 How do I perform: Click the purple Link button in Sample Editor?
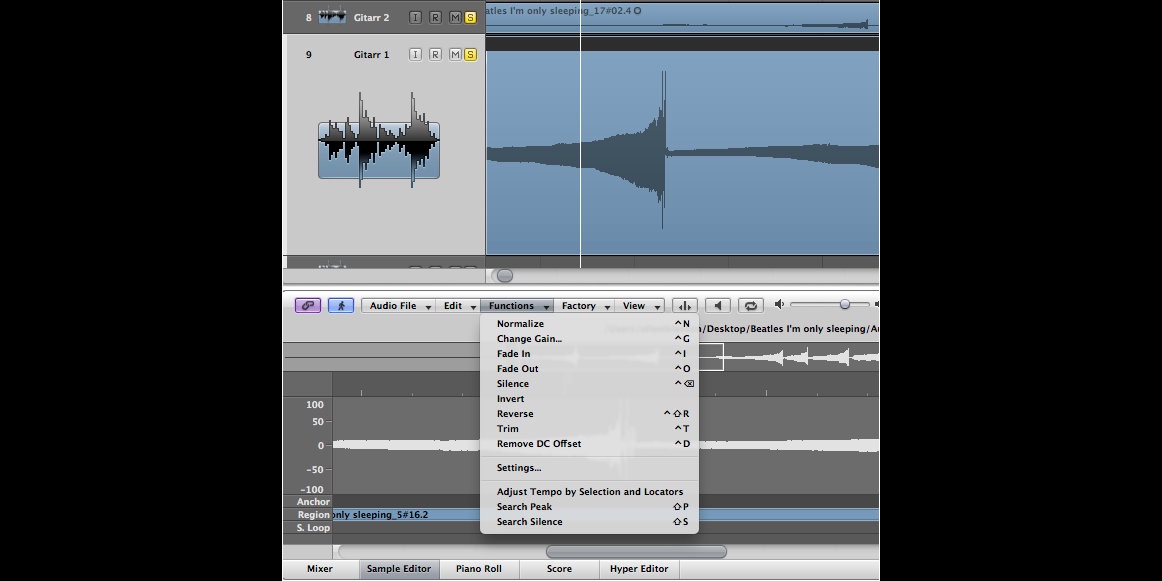(308, 306)
